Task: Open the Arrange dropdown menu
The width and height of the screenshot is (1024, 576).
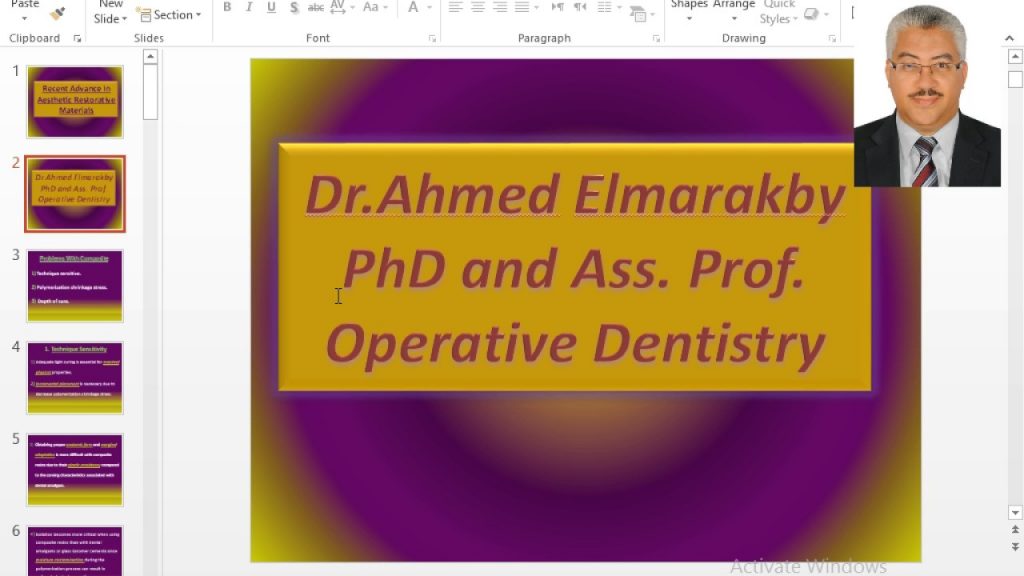Action: coord(734,19)
